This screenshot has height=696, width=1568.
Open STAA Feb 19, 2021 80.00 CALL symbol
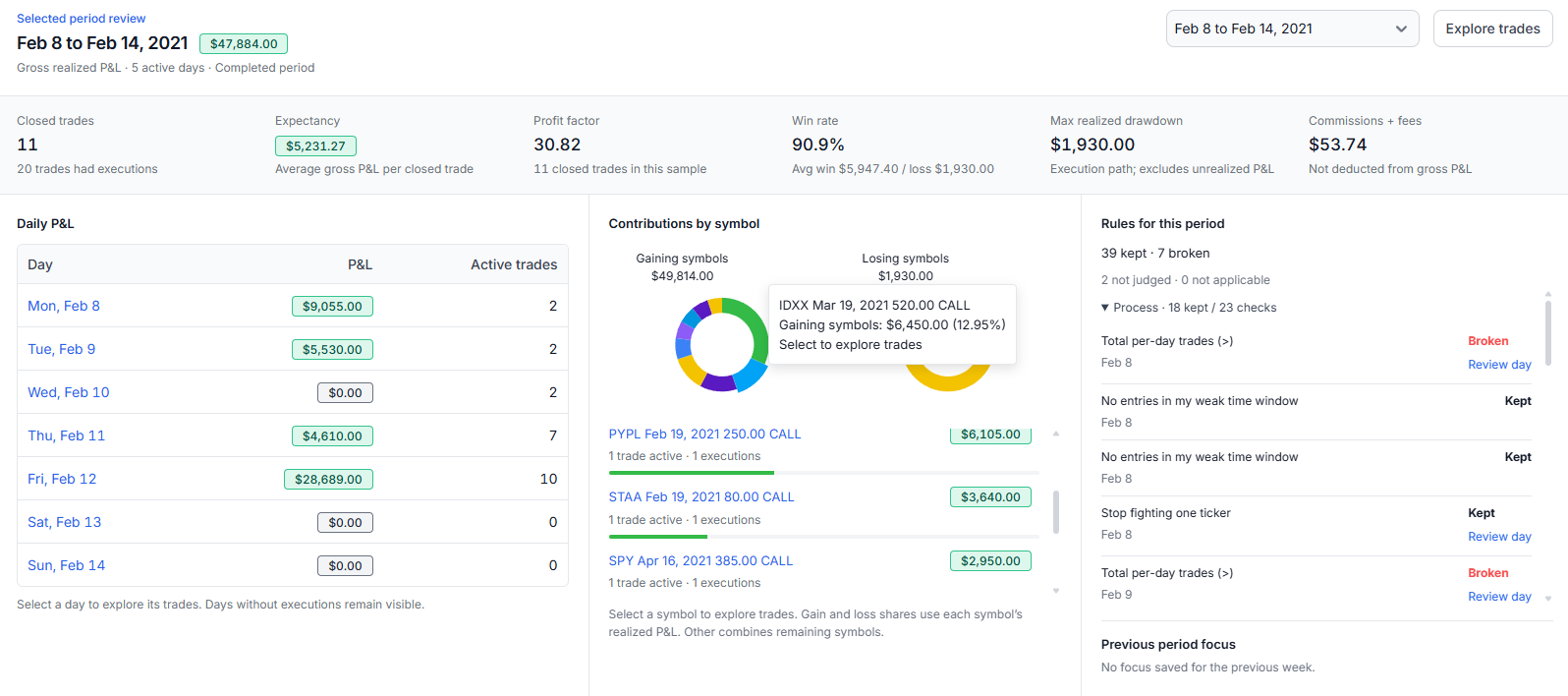pyautogui.click(x=701, y=497)
